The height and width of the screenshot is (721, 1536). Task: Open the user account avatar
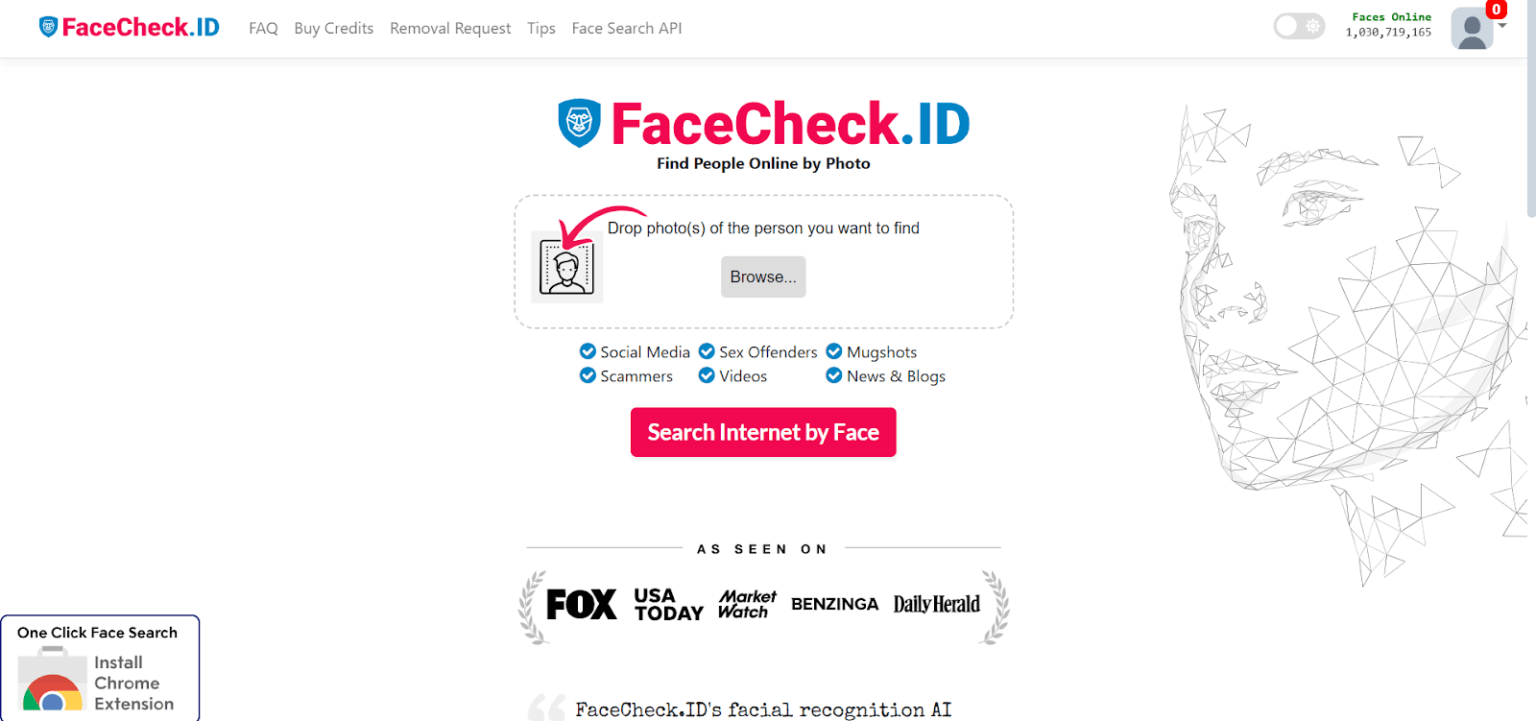(1470, 29)
